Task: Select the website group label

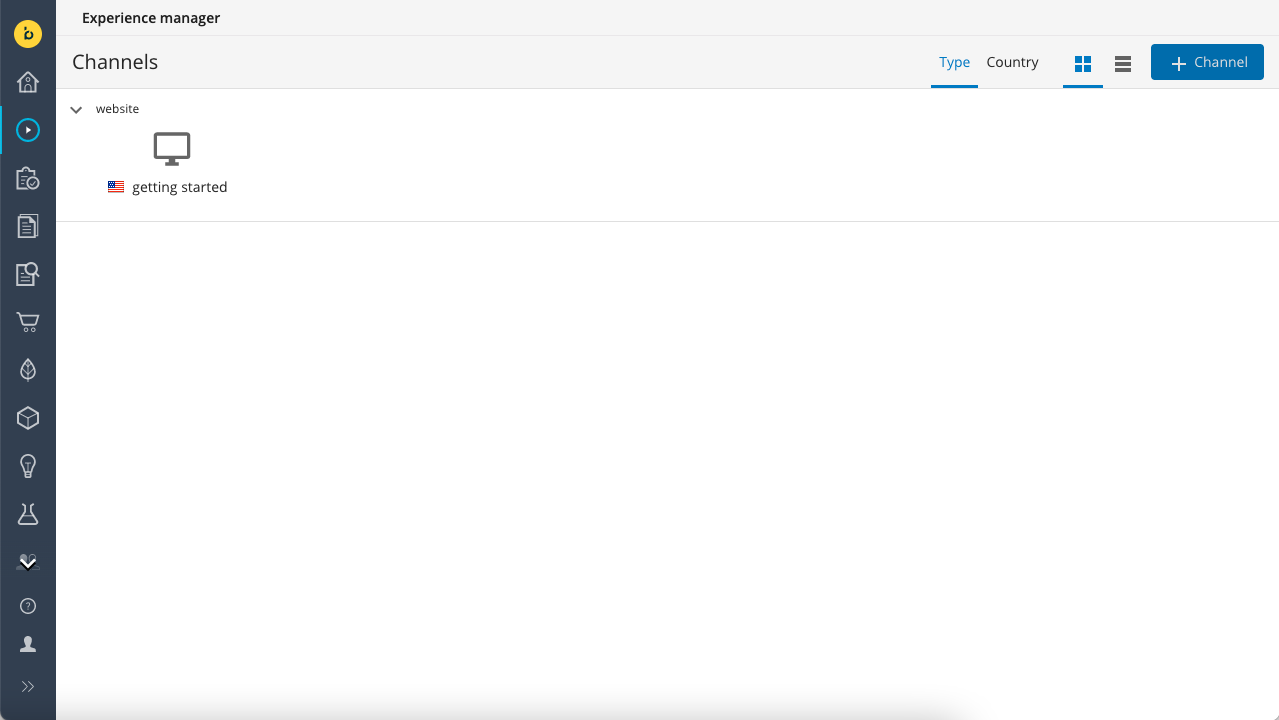Action: coord(117,109)
